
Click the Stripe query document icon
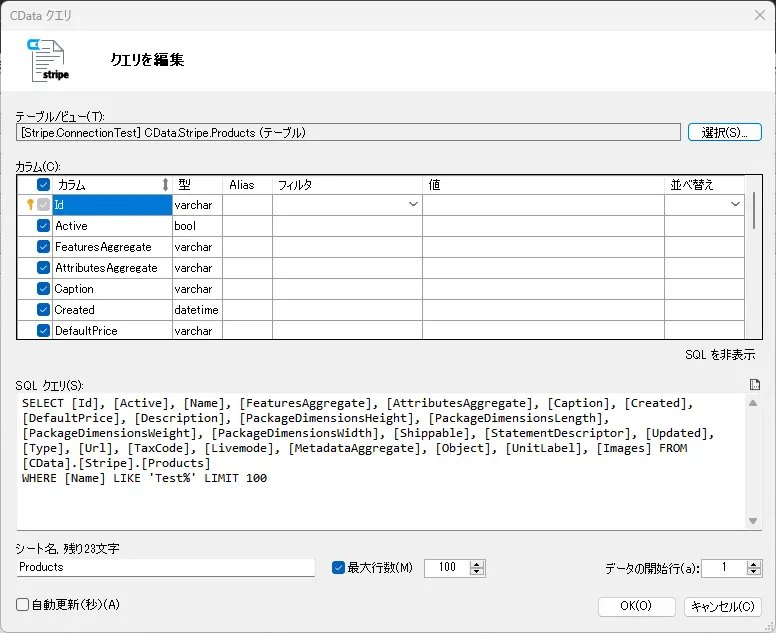pos(48,60)
